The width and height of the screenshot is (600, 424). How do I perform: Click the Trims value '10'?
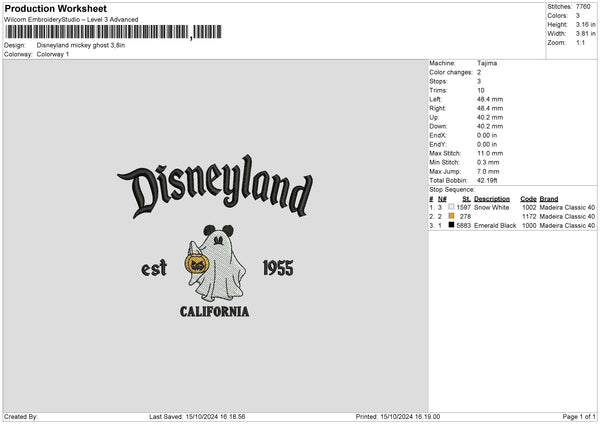click(x=481, y=90)
